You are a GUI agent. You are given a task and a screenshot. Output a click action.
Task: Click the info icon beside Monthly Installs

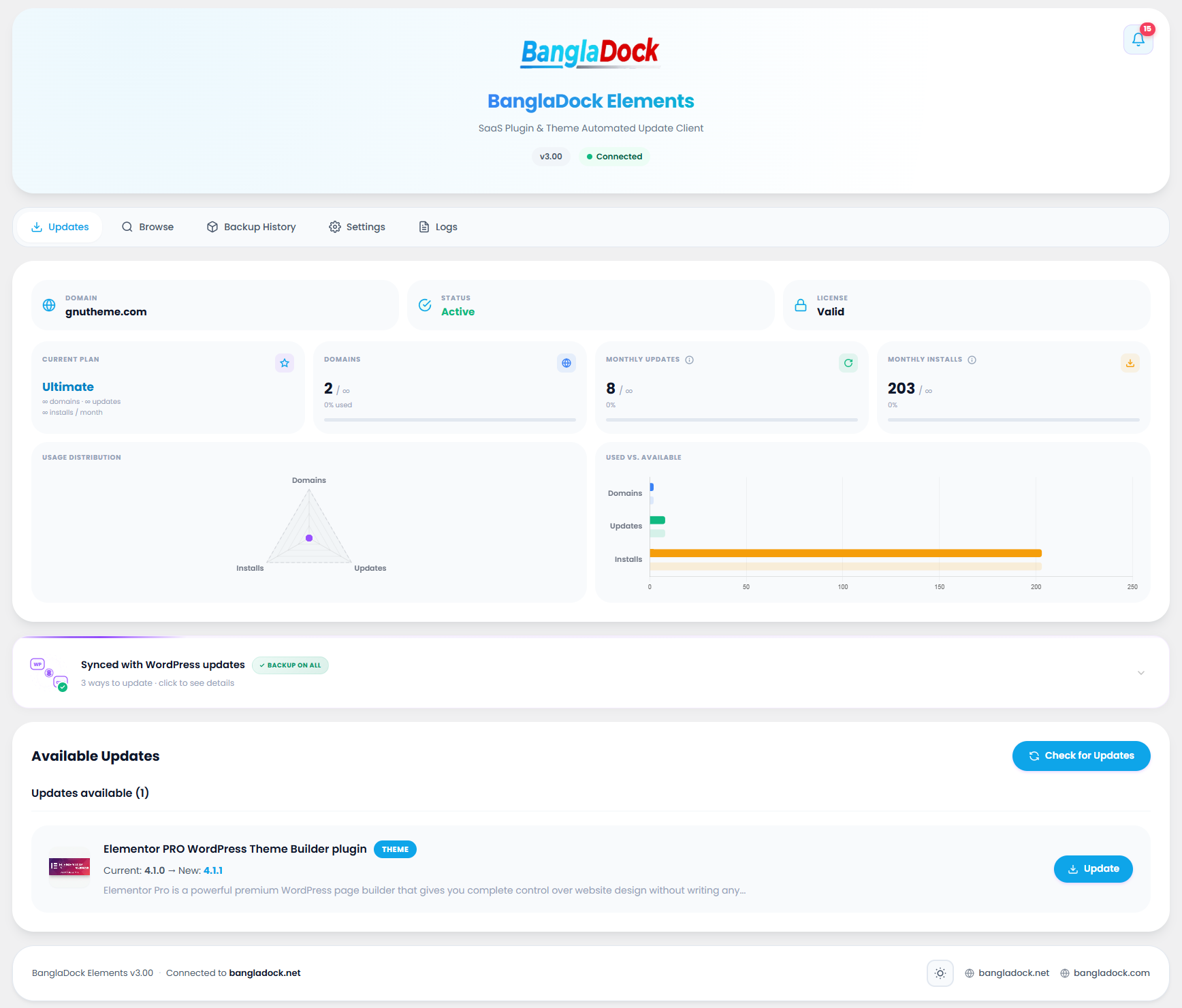pyautogui.click(x=972, y=360)
